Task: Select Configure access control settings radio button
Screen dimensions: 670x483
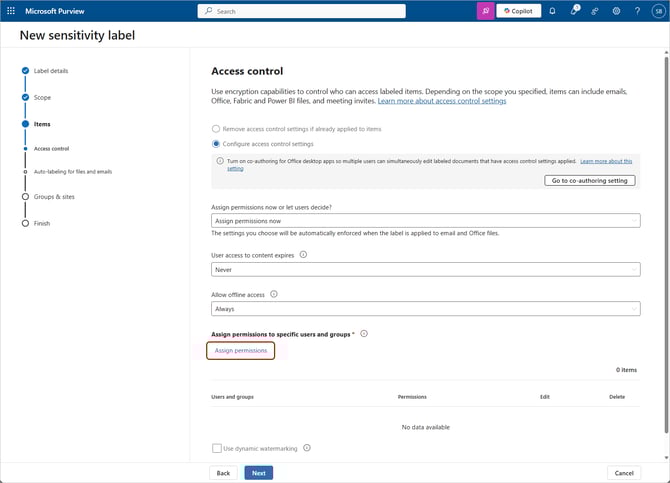Action: (216, 144)
